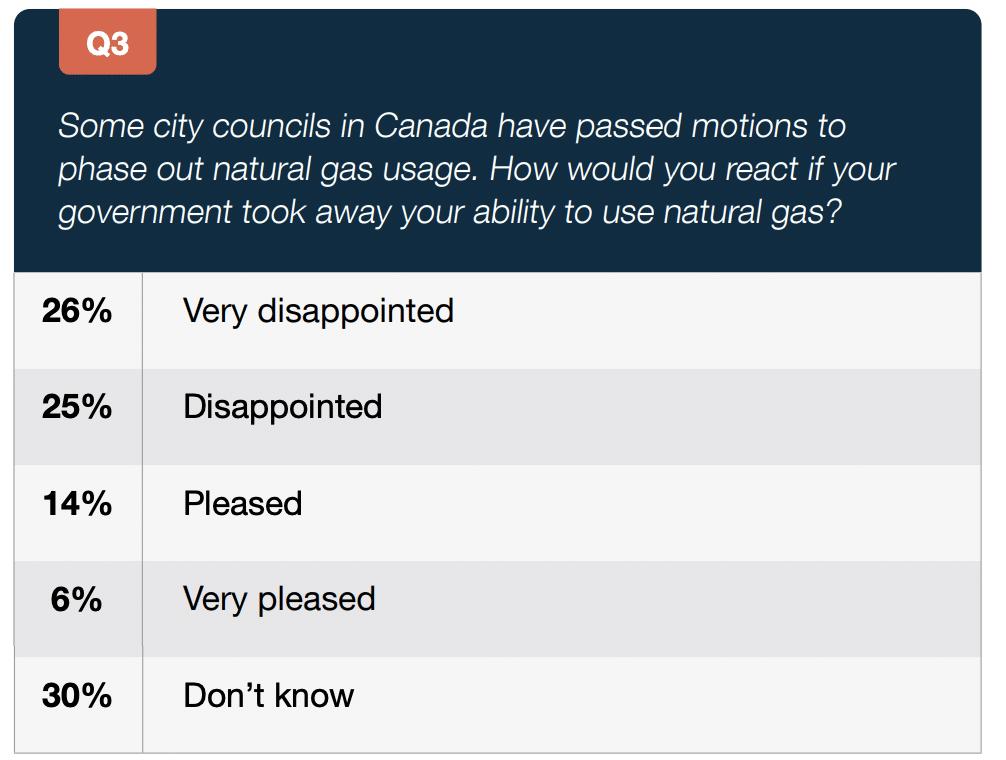Select the 6% percentage value
Viewport: 1006px width, 760px height.
coord(76,600)
